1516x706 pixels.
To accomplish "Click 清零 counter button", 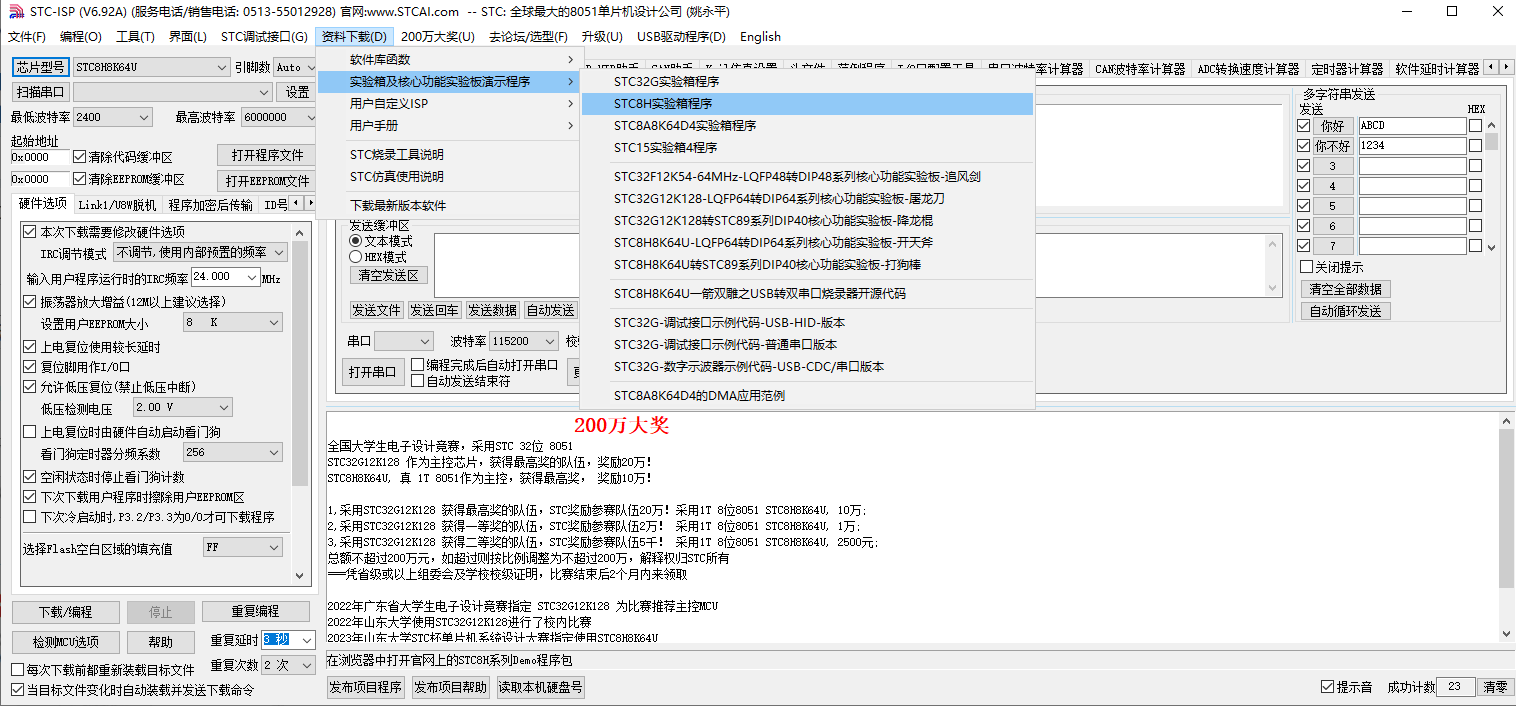I will tap(1495, 687).
